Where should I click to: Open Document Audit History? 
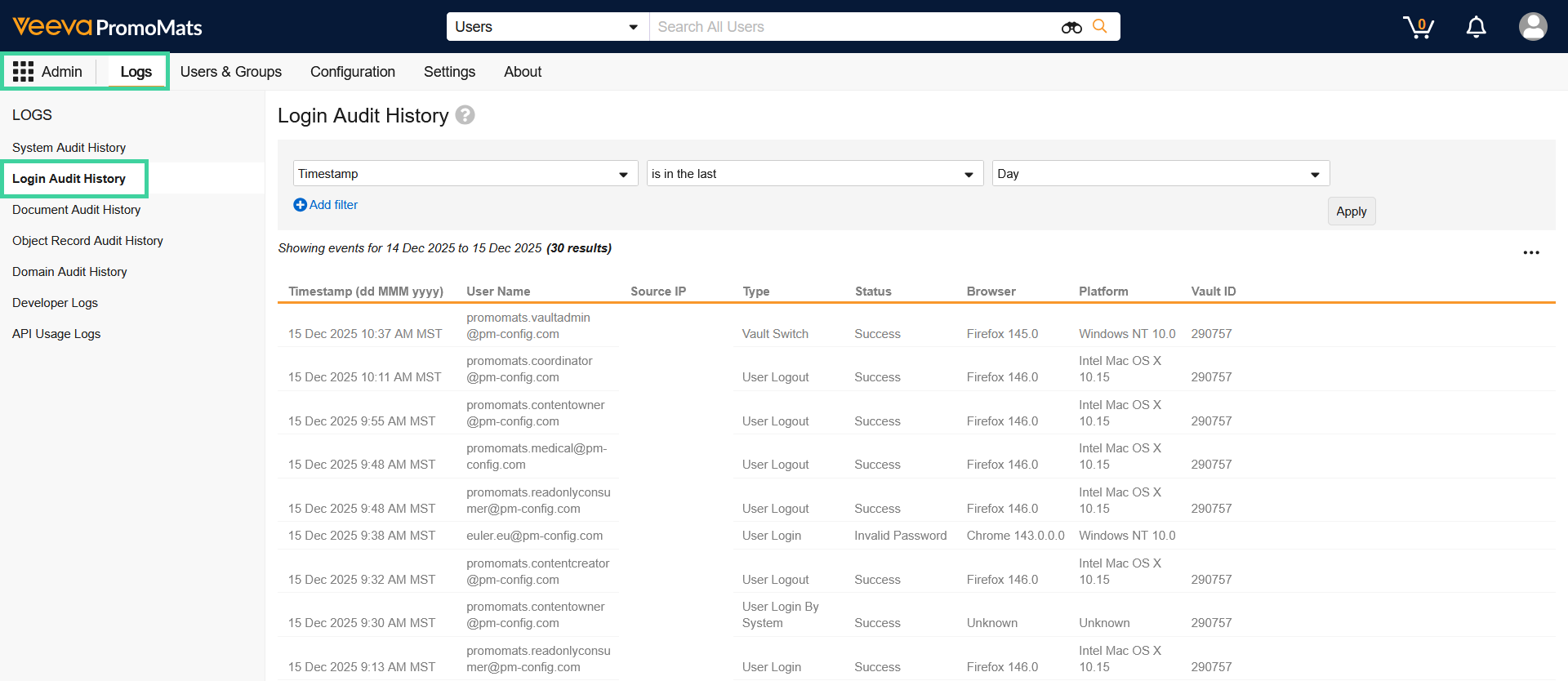[76, 210]
